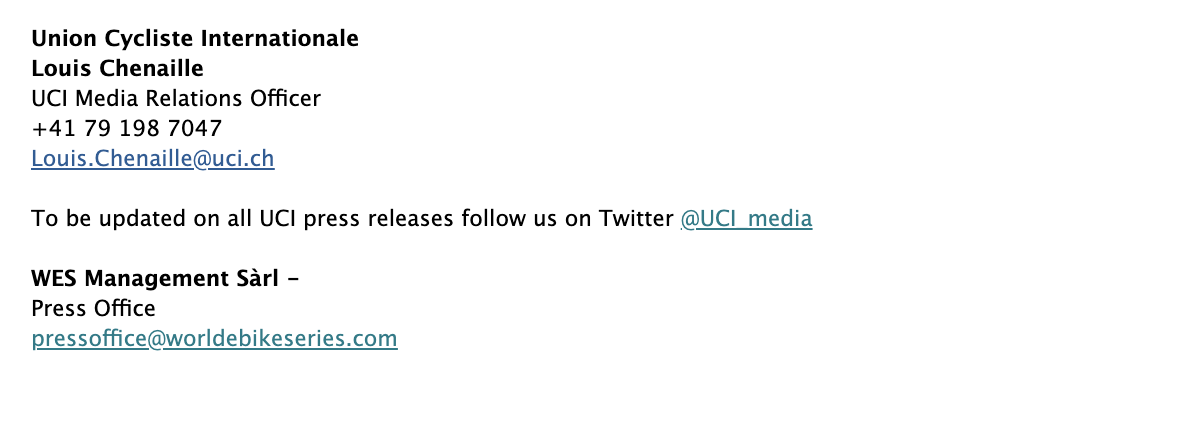Click the dash after WES Management Sàrl

[293, 279]
